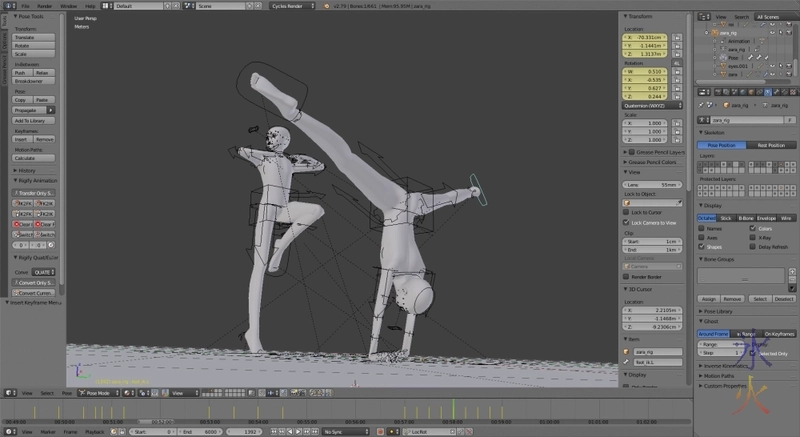Click the properties editor type icon
Image resolution: width=800 pixels, height=437 pixels.
703,92
